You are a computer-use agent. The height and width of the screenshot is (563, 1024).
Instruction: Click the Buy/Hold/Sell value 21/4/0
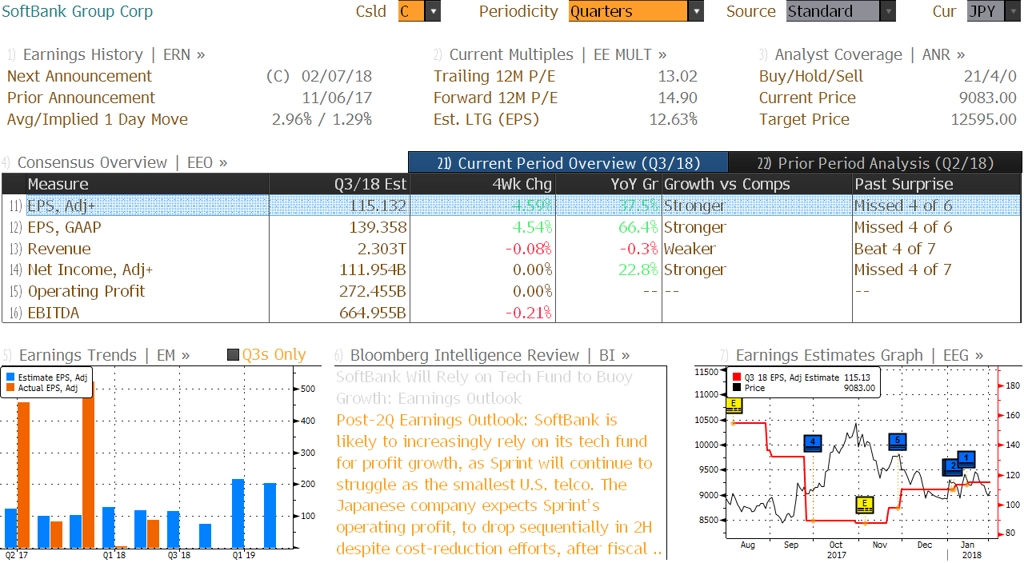click(x=990, y=76)
